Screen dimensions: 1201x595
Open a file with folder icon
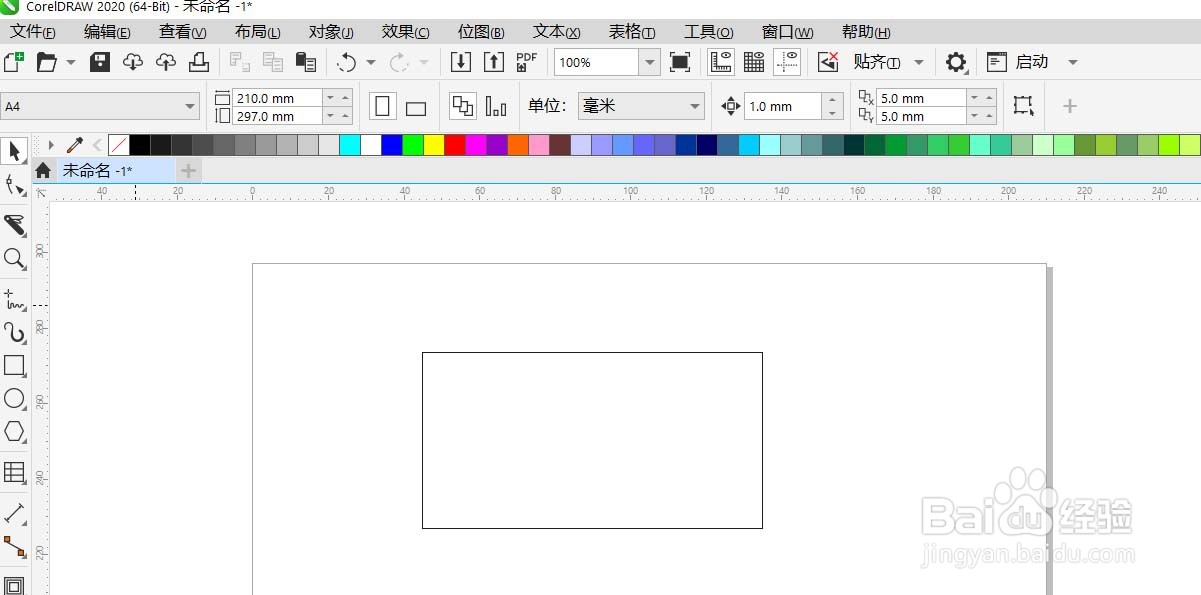pyautogui.click(x=46, y=62)
